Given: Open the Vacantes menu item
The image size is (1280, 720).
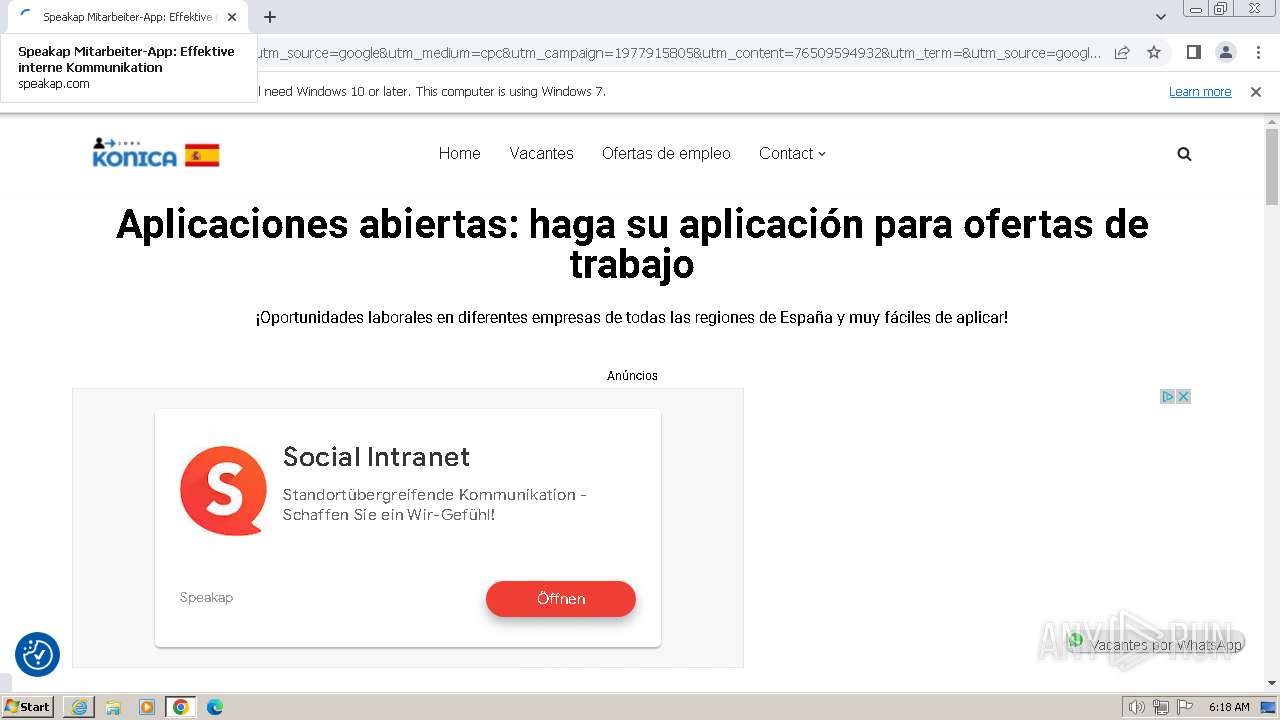Looking at the screenshot, I should point(541,153).
